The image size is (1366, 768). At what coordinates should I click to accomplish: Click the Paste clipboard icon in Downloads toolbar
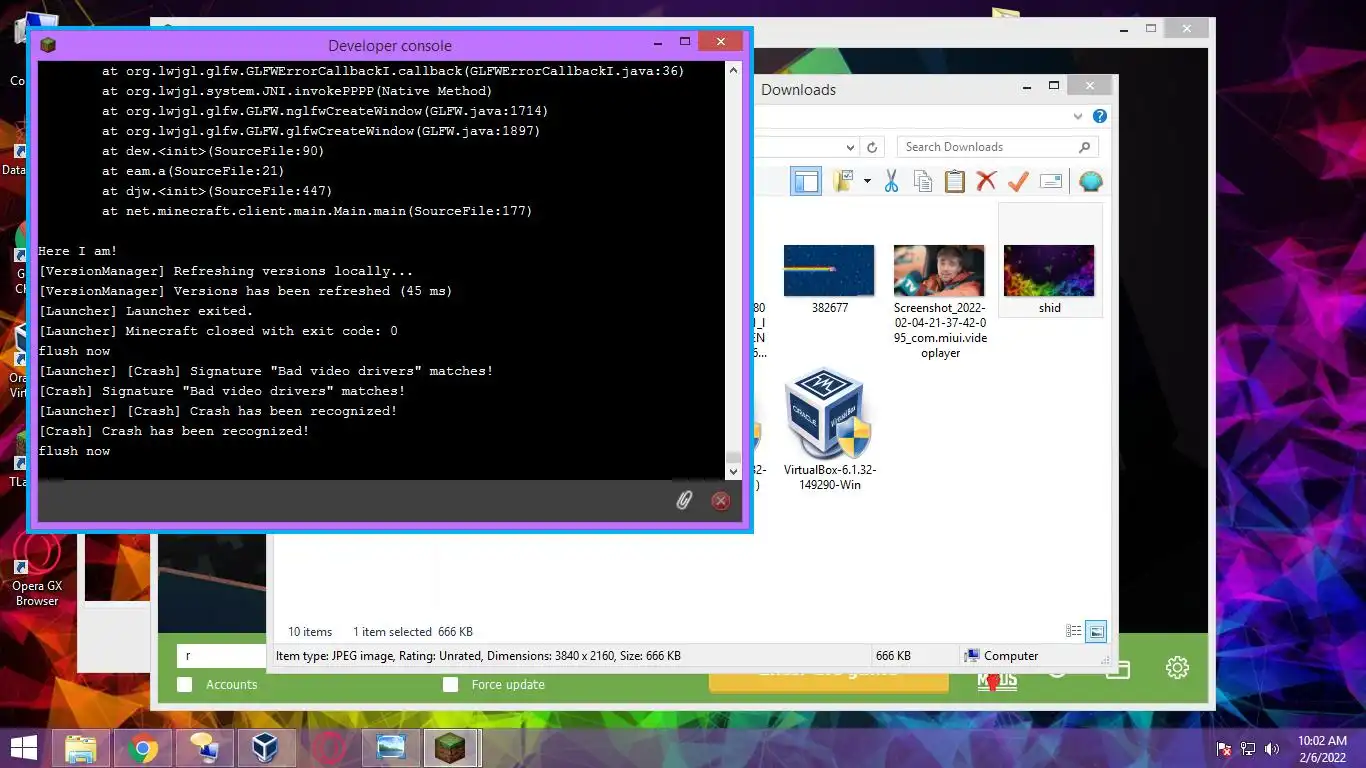coord(955,181)
